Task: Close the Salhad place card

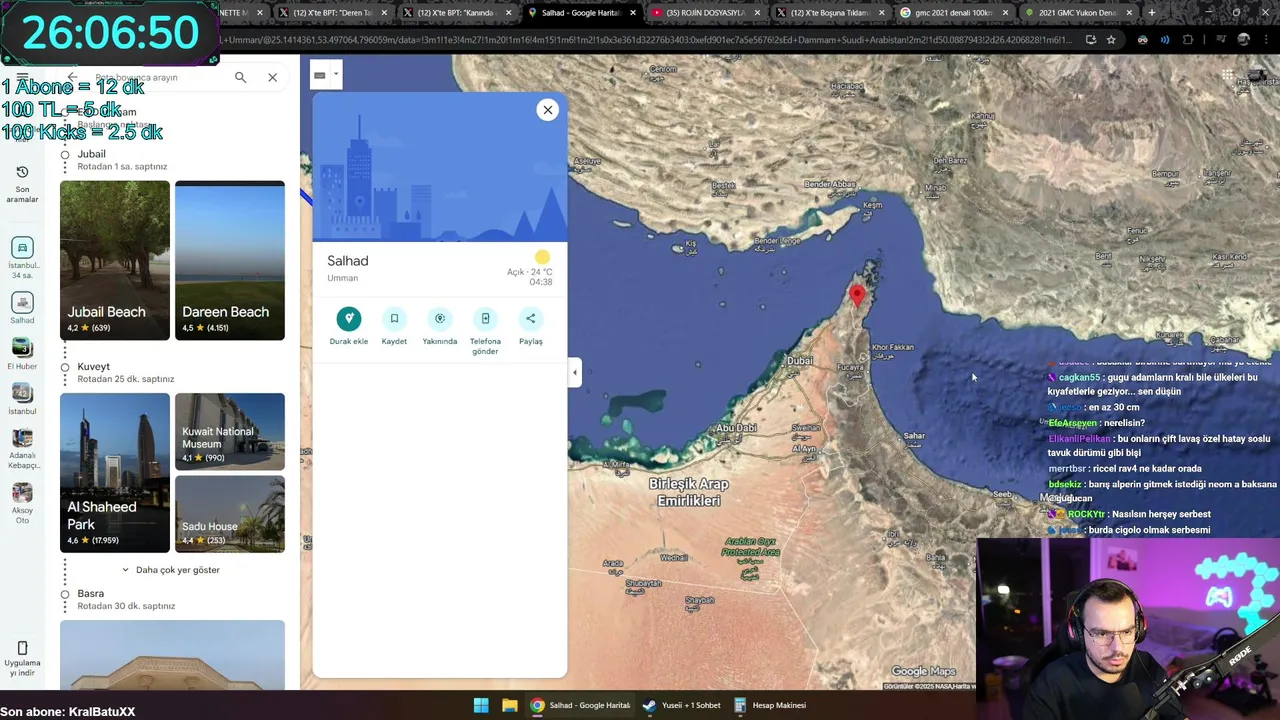Action: pos(547,110)
